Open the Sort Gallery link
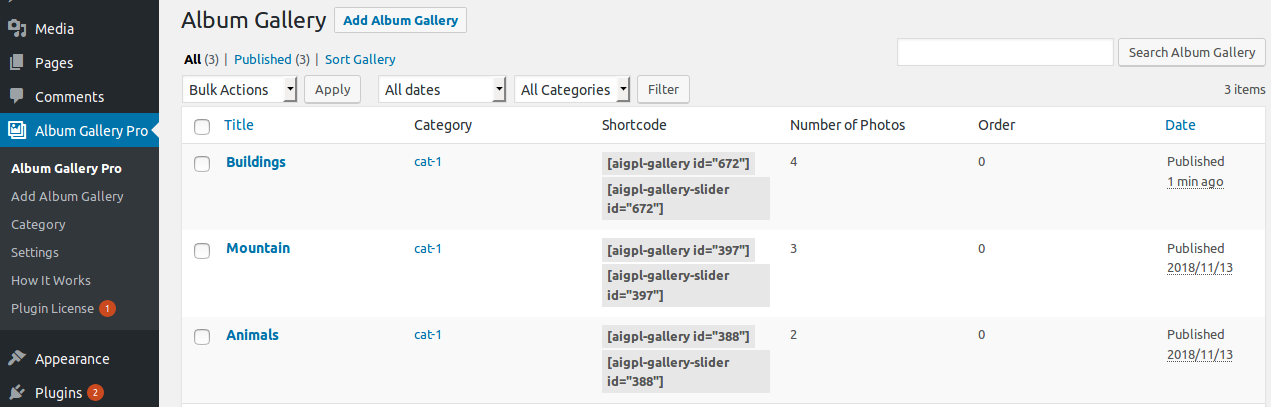The width and height of the screenshot is (1271, 407). (360, 60)
